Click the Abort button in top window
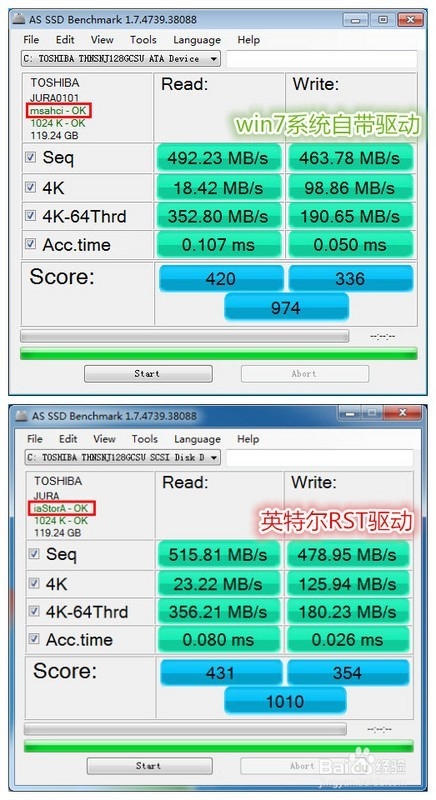This screenshot has height=800, width=436. click(304, 373)
